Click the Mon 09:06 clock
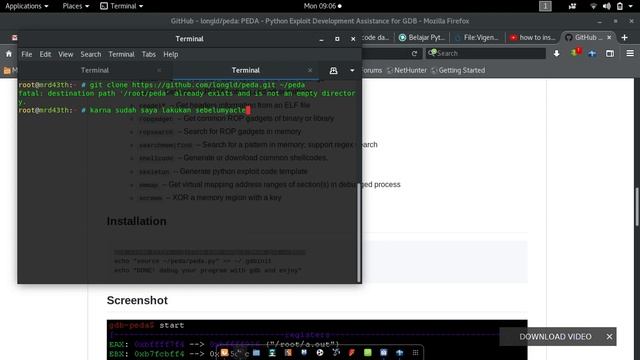 tap(322, 6)
